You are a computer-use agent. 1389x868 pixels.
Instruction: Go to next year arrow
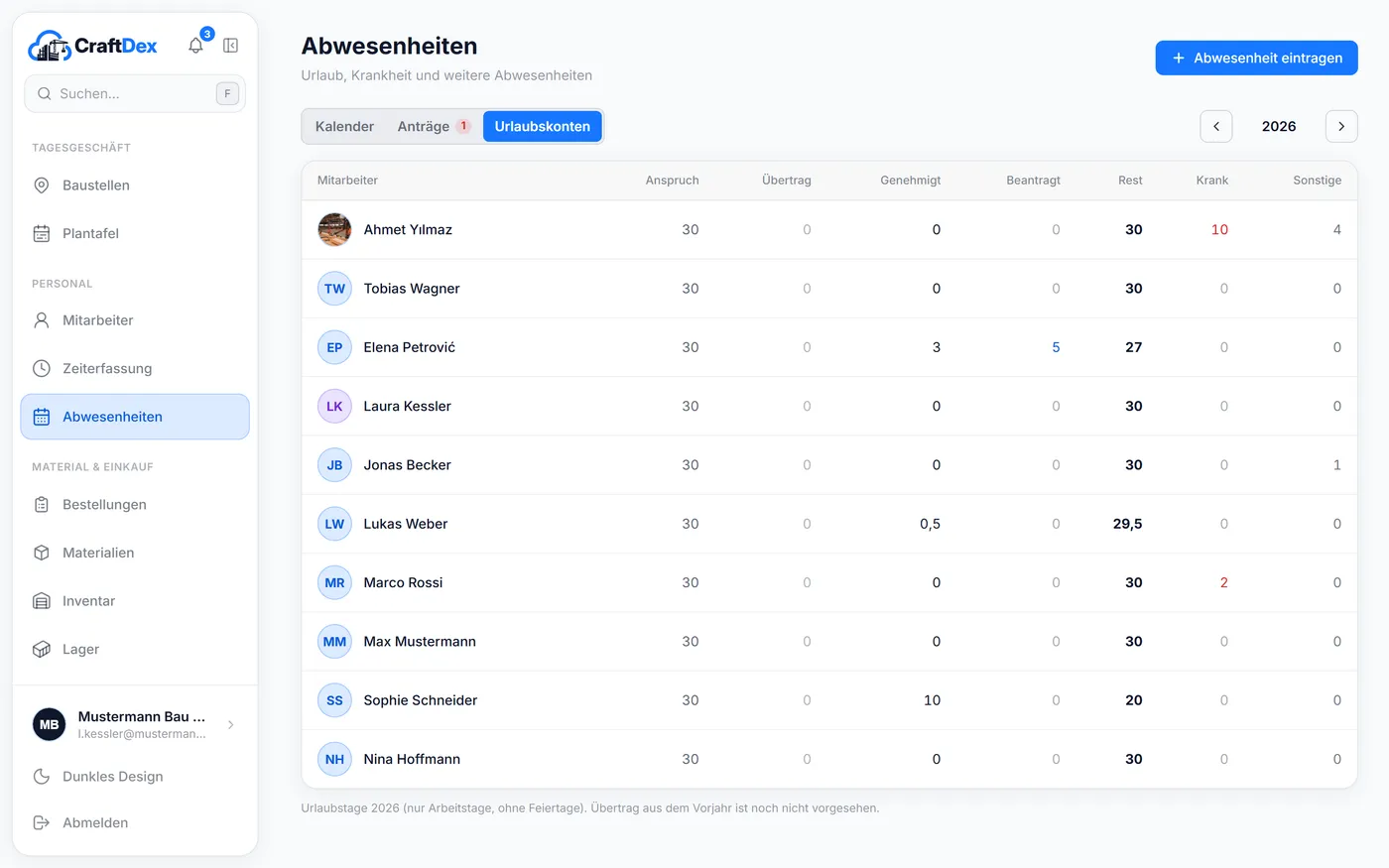point(1341,126)
